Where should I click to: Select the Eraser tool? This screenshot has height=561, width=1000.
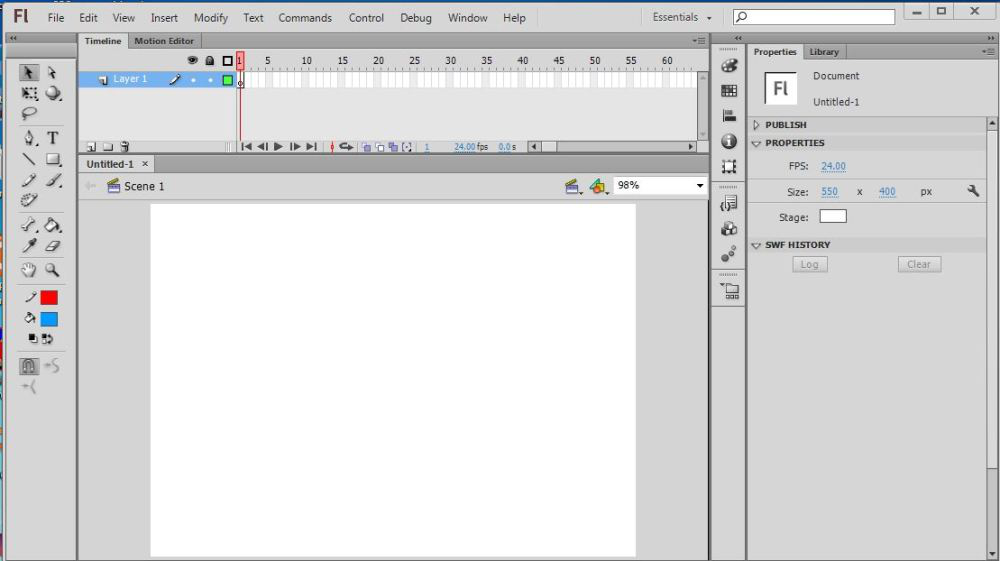coord(53,245)
